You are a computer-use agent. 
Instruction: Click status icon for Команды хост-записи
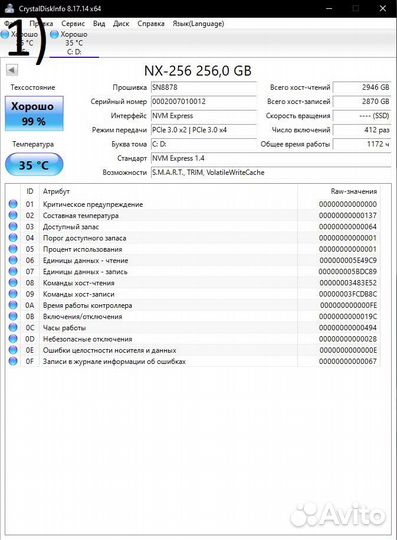click(x=13, y=294)
